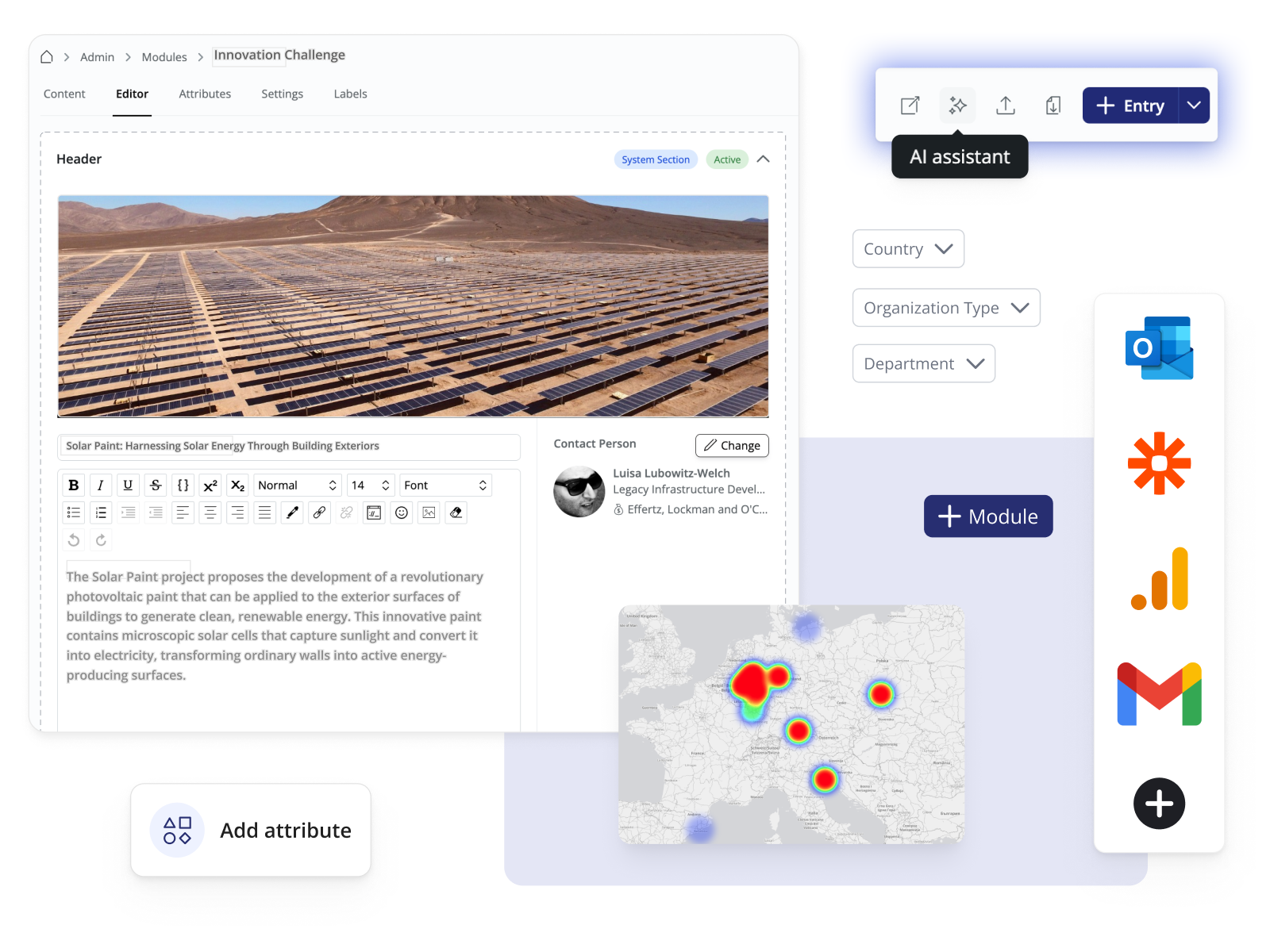Apply superscript formatting
This screenshot has width=1270, height=952.
coord(210,486)
